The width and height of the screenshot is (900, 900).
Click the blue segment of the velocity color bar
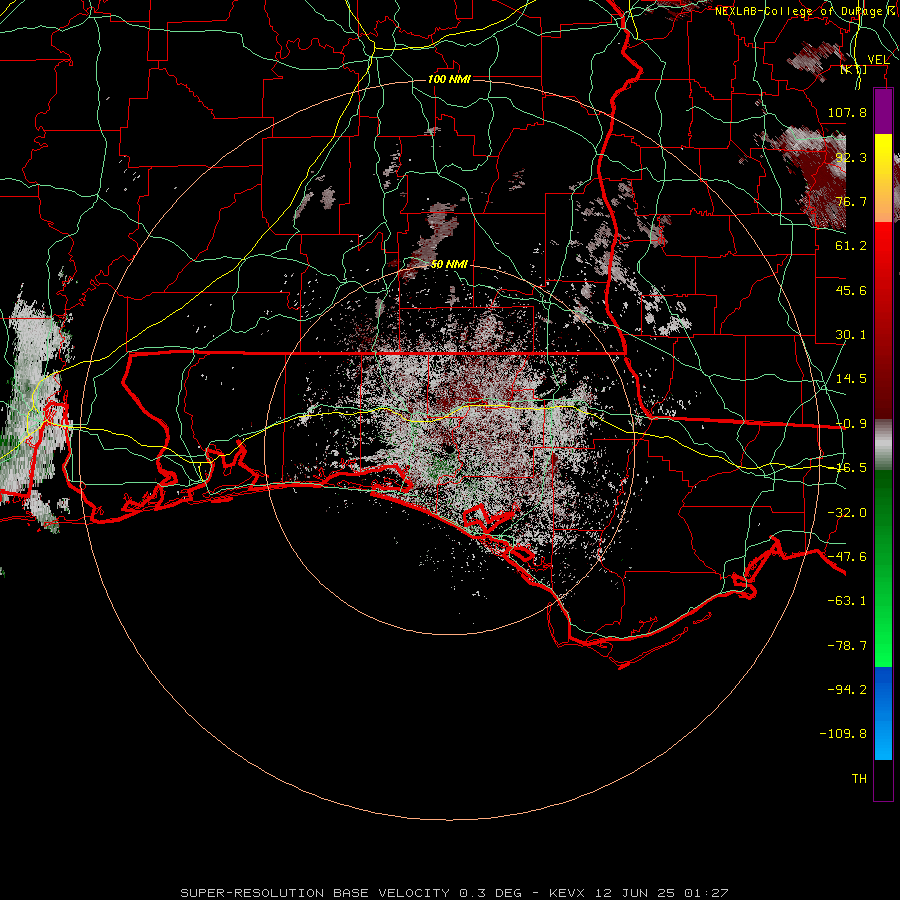click(883, 713)
